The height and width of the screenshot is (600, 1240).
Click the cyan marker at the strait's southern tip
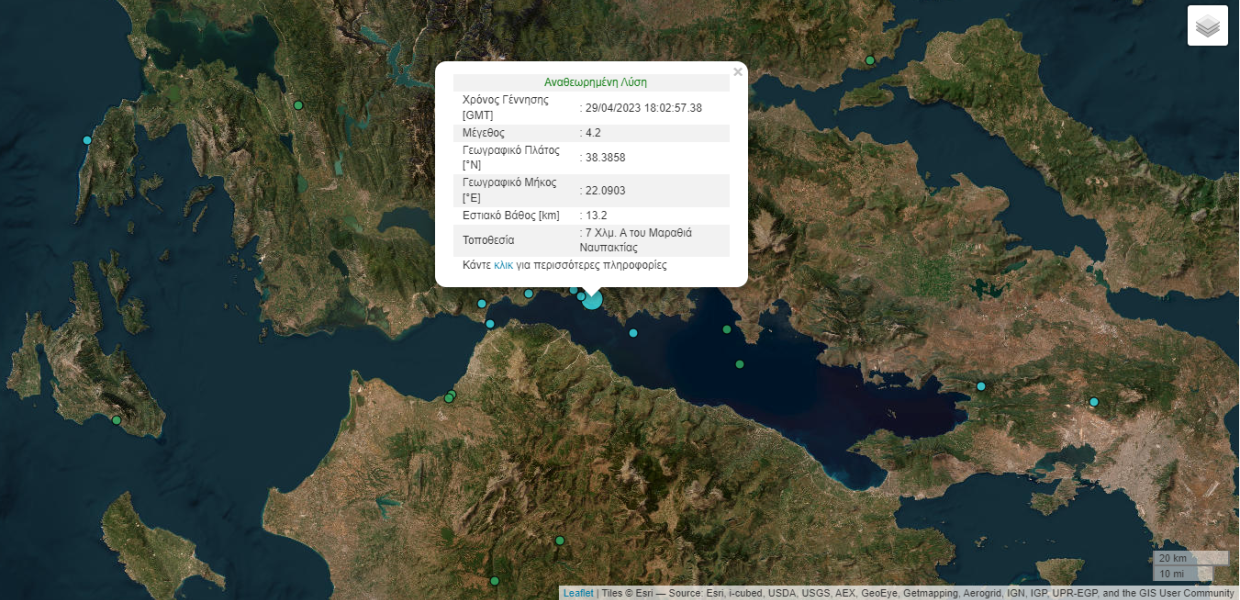tap(490, 323)
